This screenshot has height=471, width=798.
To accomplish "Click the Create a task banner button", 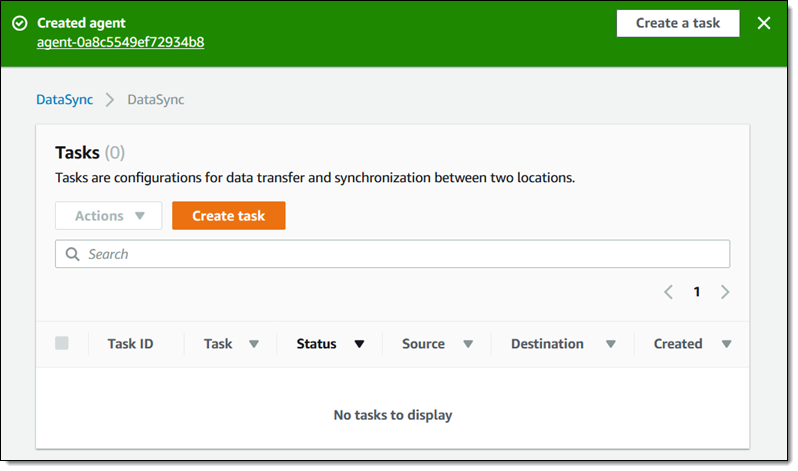I will 678,23.
